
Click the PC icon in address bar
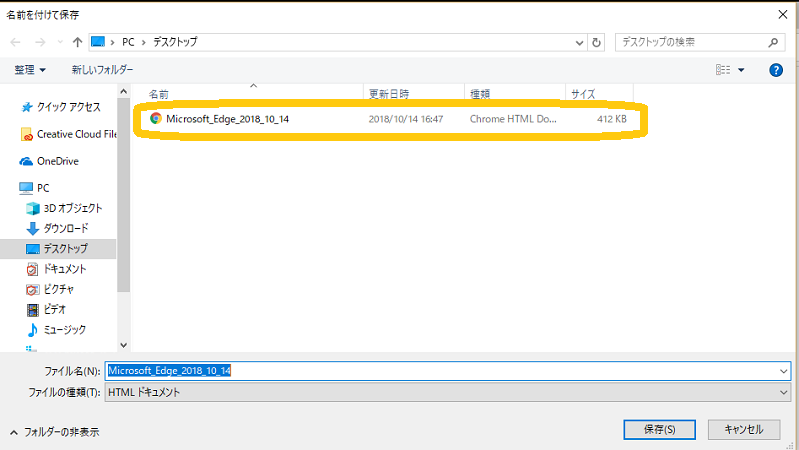tap(98, 42)
